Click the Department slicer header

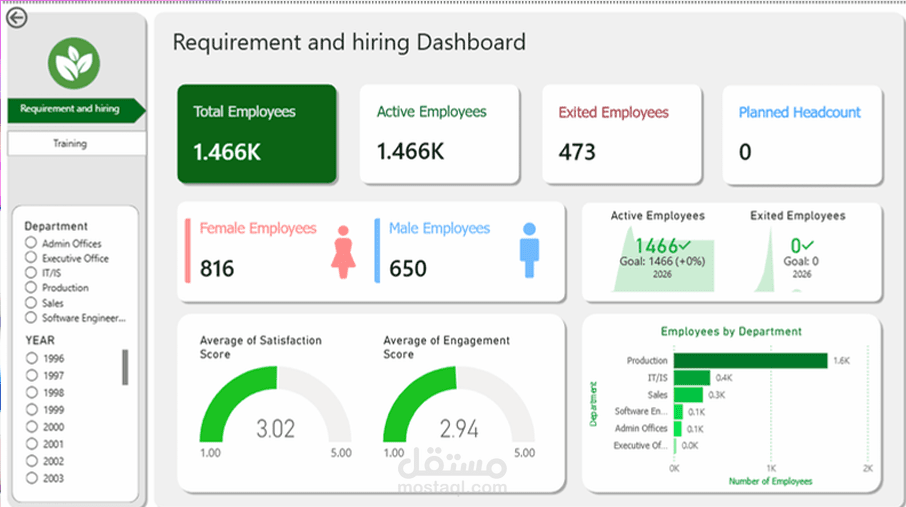pyautogui.click(x=56, y=226)
